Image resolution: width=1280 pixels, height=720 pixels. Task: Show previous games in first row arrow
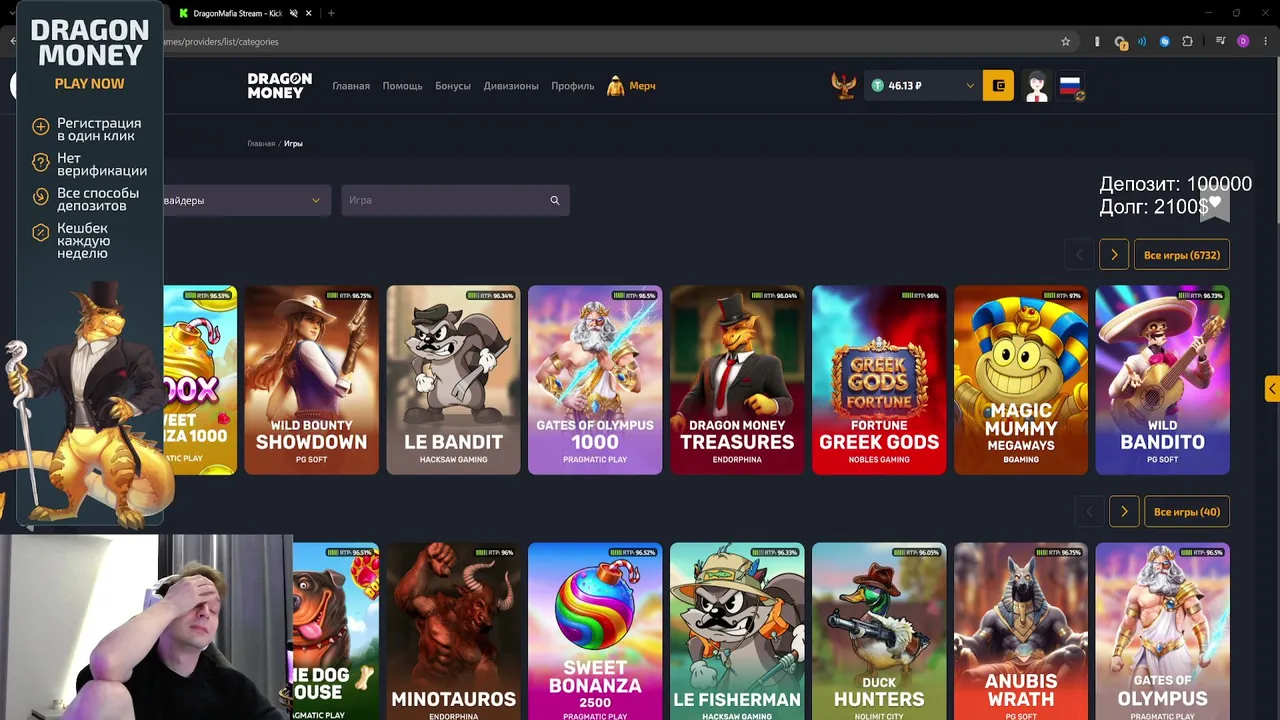(x=1078, y=255)
